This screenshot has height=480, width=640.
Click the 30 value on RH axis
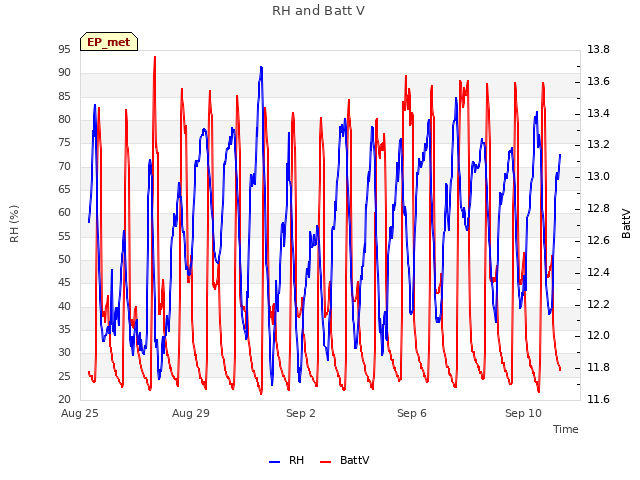[x=64, y=353]
